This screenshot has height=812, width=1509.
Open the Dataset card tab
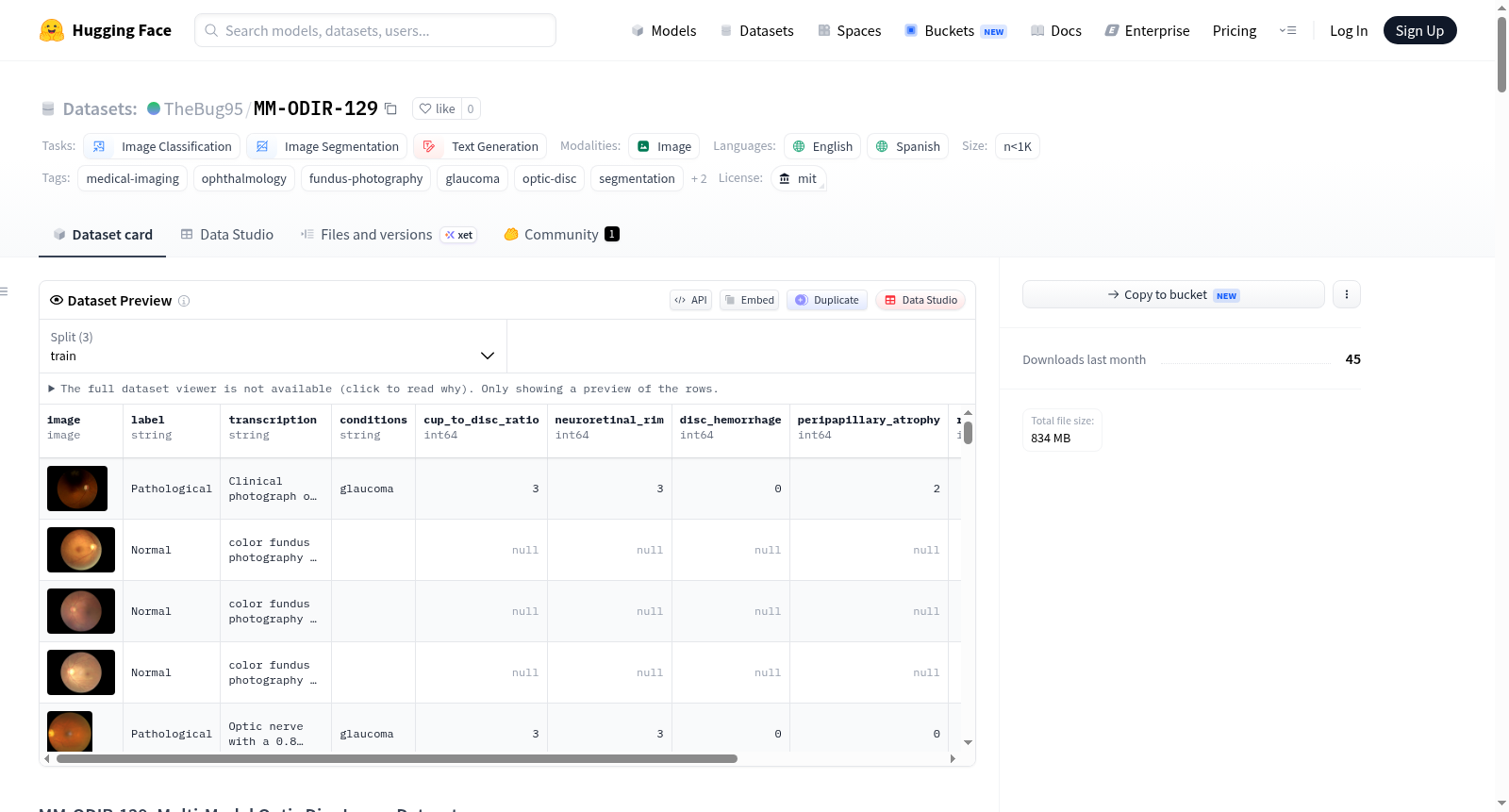pos(103,235)
